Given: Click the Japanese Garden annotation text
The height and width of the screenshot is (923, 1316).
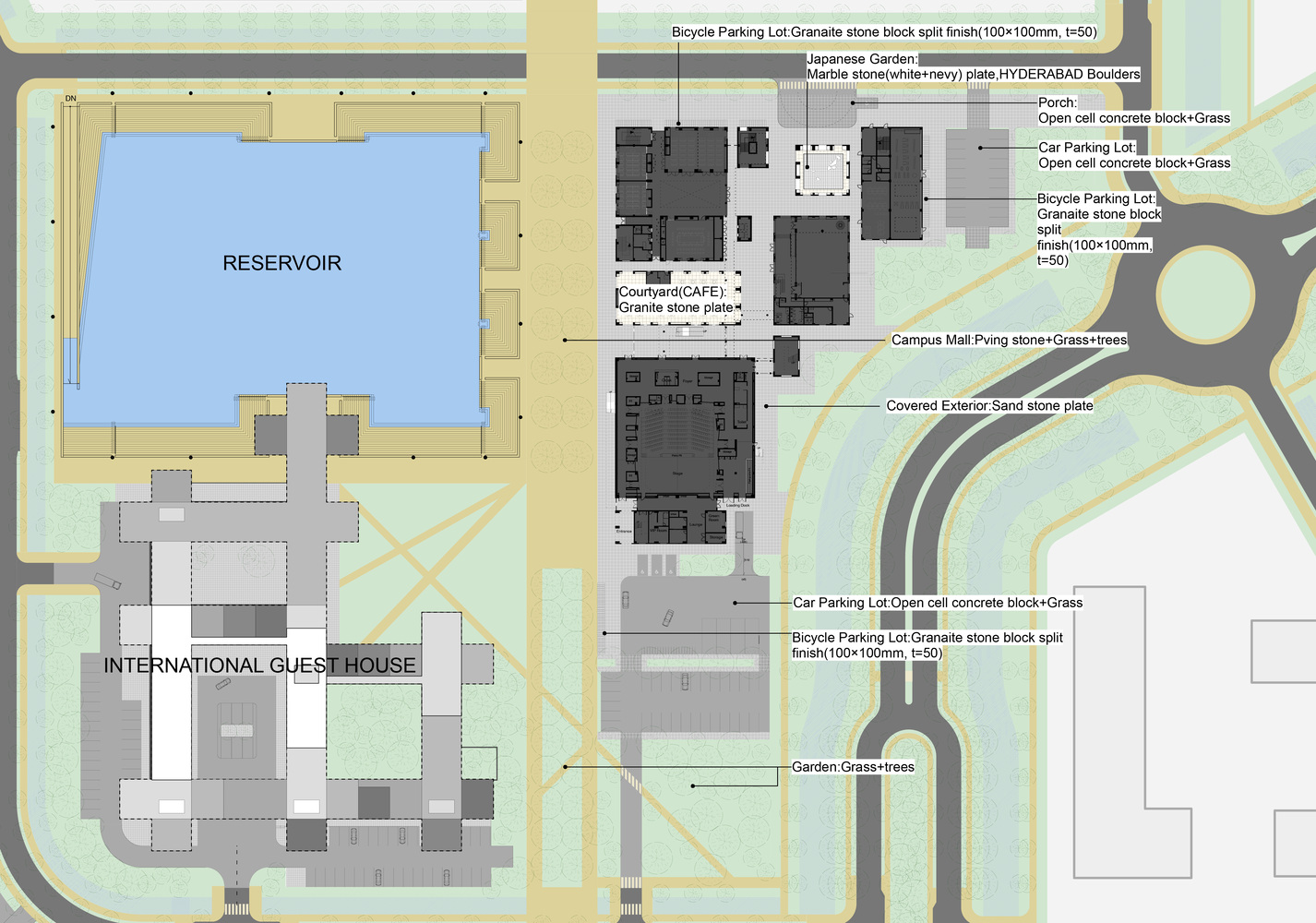Looking at the screenshot, I should 973,66.
